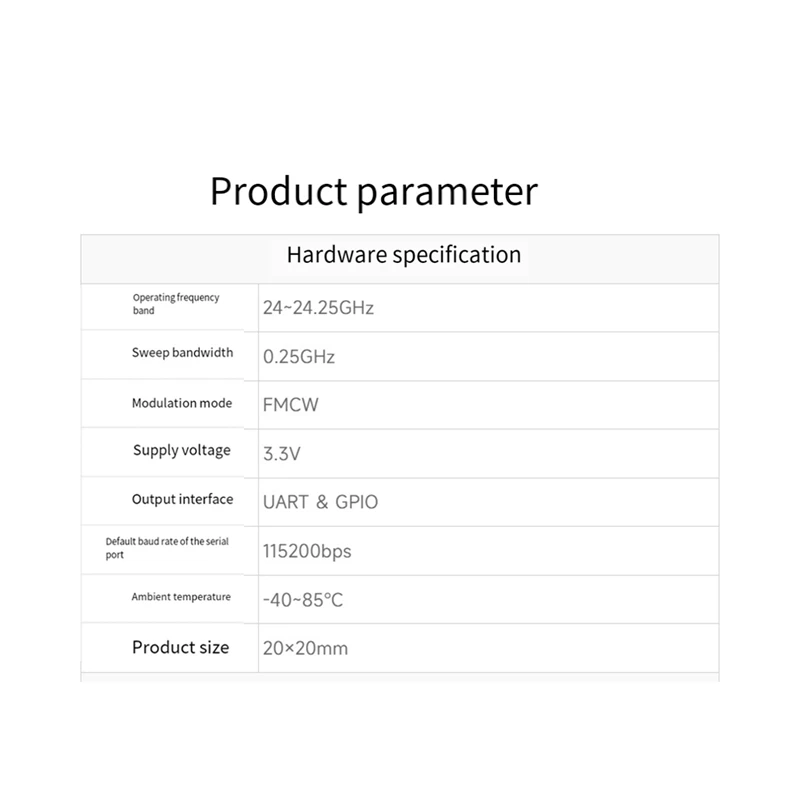Click the Output interface label

pyautogui.click(x=182, y=499)
